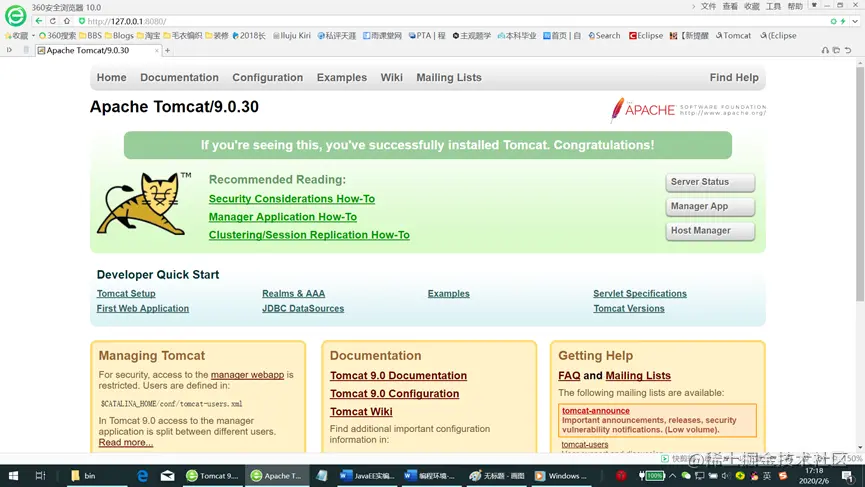865x487 pixels.
Task: Reload the page with refresh icon
Action: 52,21
